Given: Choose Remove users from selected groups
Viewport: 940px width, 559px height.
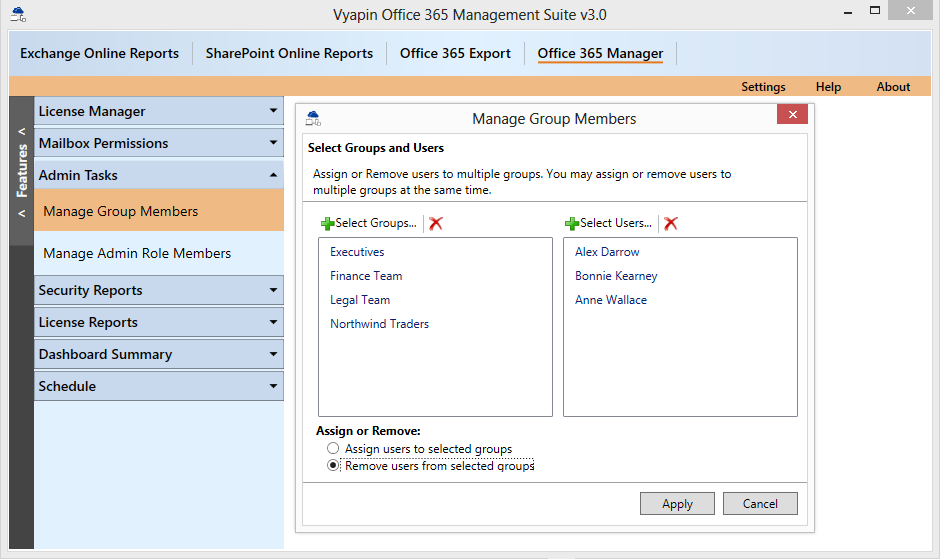Looking at the screenshot, I should click(333, 465).
